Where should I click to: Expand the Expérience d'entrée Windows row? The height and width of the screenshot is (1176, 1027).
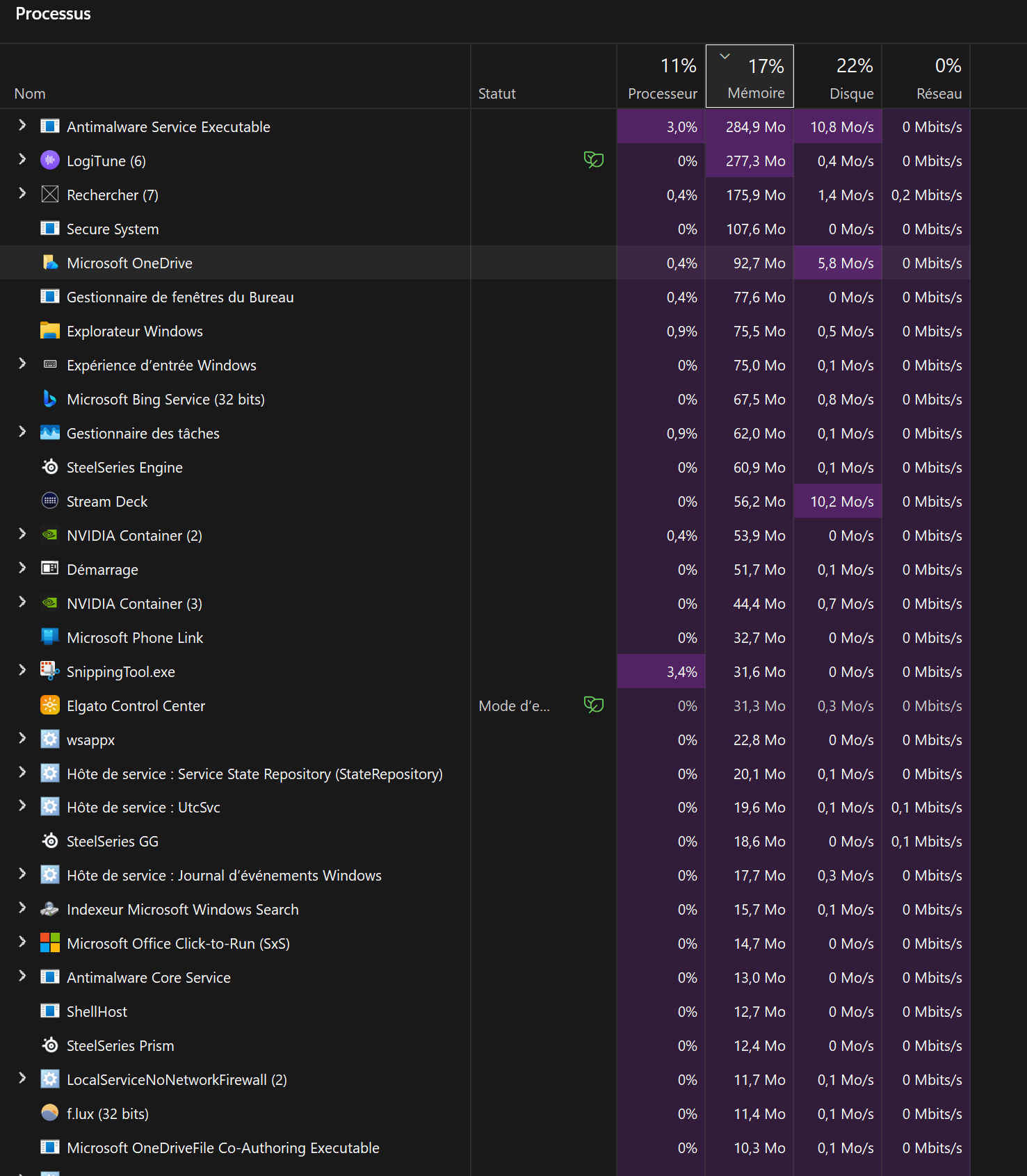(22, 364)
